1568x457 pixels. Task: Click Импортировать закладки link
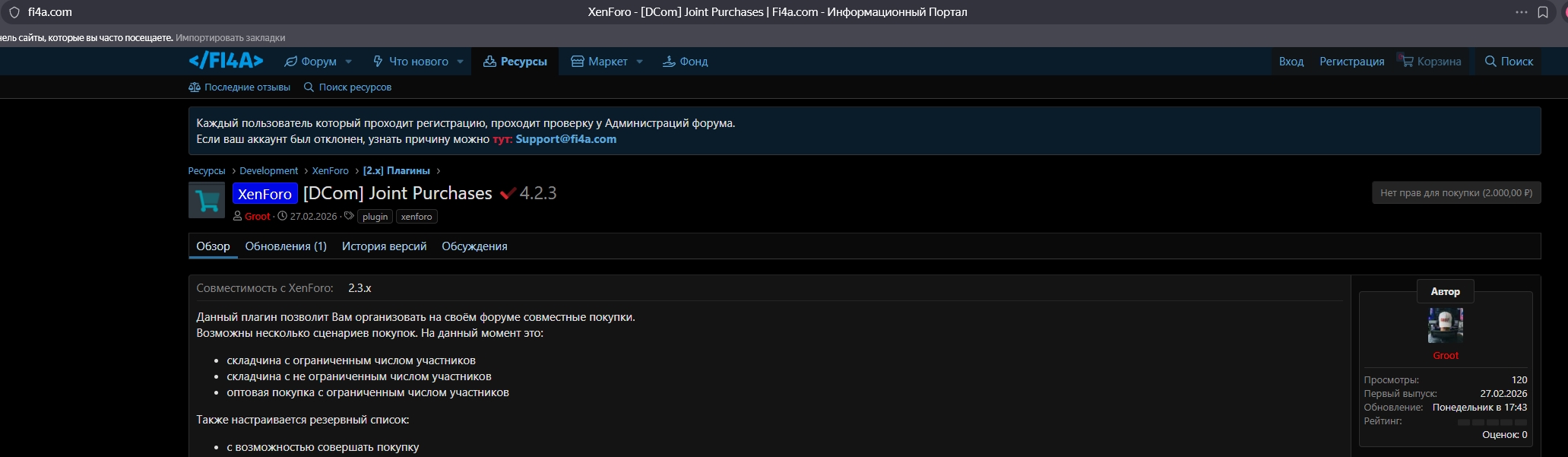230,38
